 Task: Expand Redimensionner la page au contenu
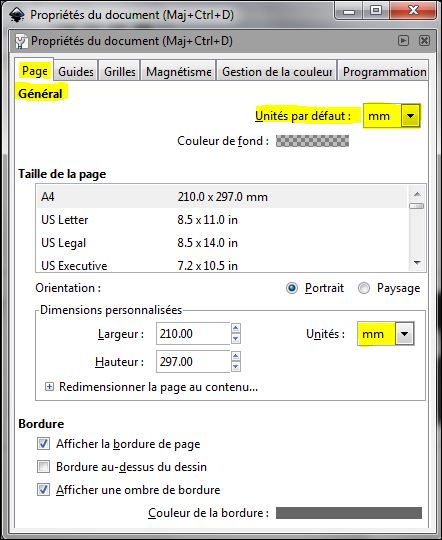tap(49, 387)
